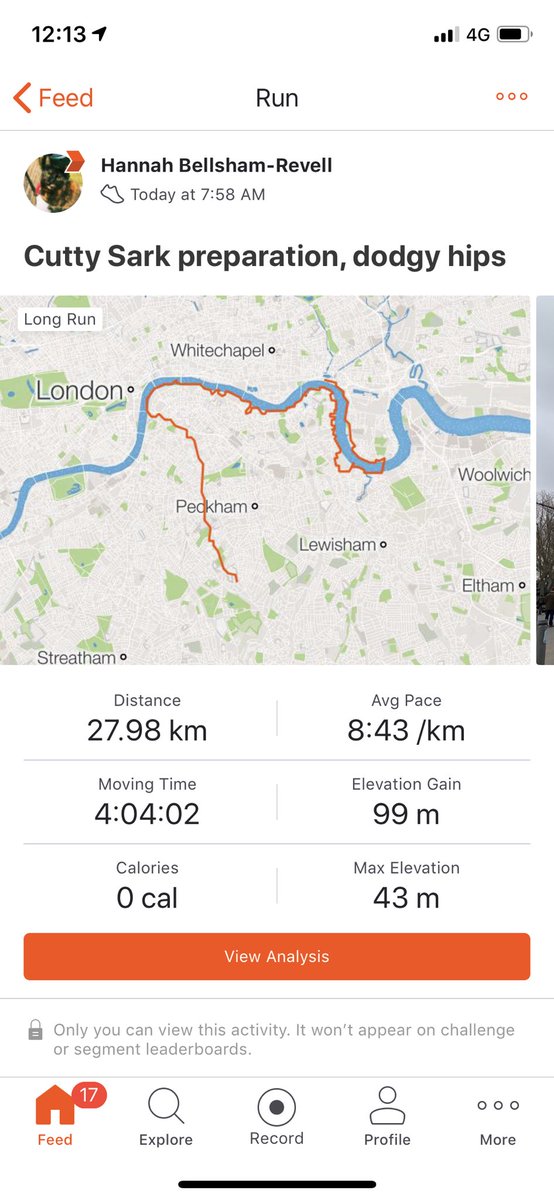Image resolution: width=554 pixels, height=1200 pixels.
Task: Tap the activity title Cutty Sark preparation
Action: tap(265, 255)
